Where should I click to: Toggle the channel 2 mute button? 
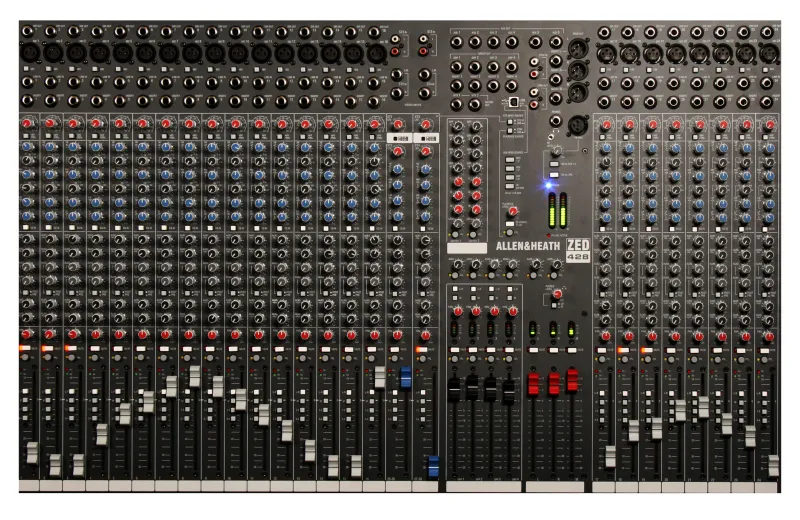[47, 349]
